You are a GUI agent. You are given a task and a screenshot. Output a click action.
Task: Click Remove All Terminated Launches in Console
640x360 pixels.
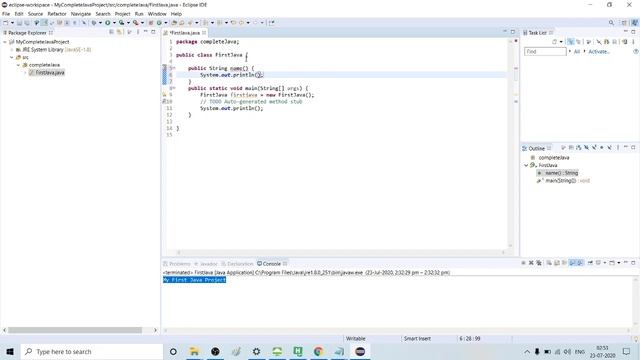(x=539, y=263)
